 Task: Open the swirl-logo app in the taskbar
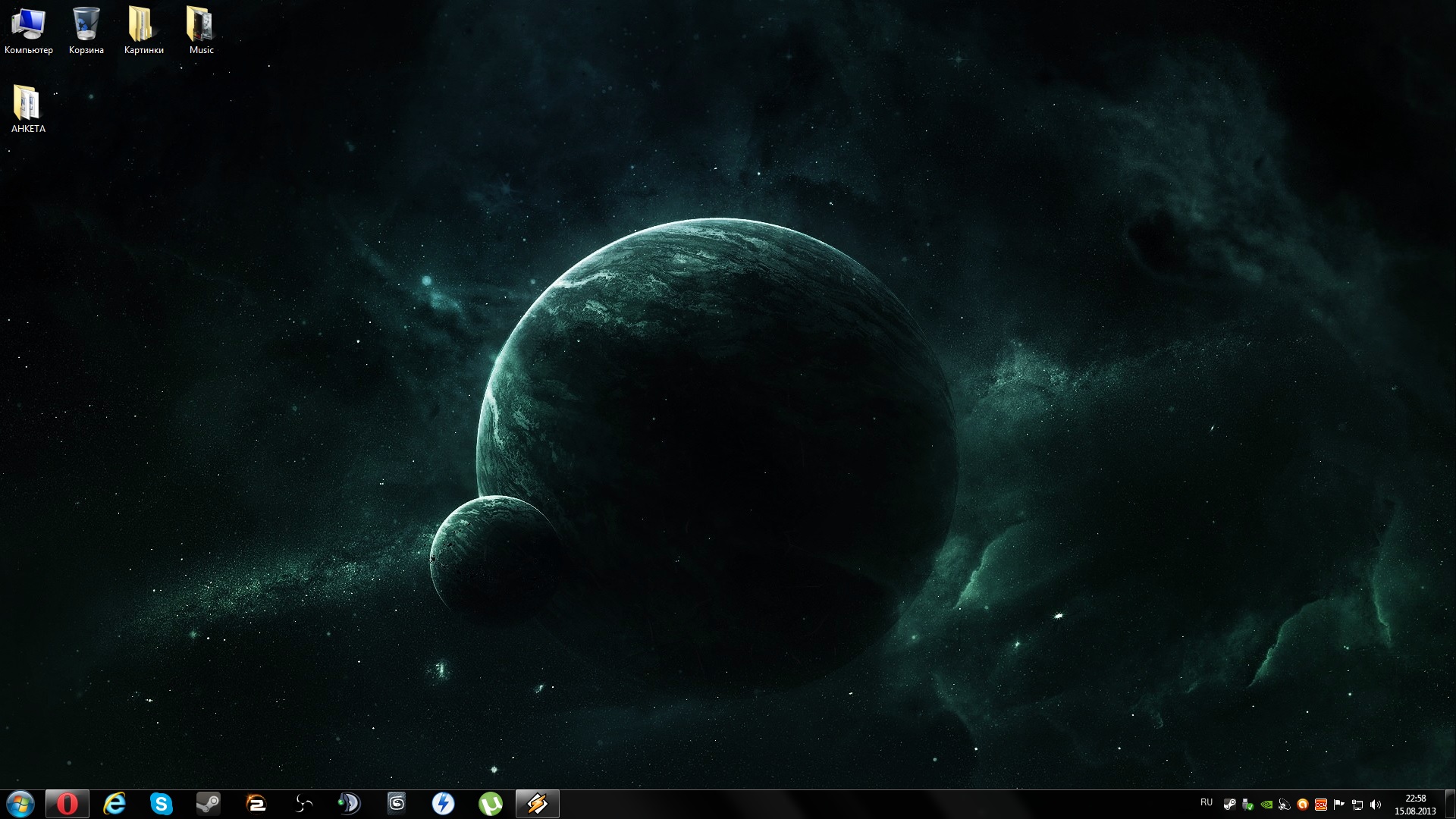(303, 804)
